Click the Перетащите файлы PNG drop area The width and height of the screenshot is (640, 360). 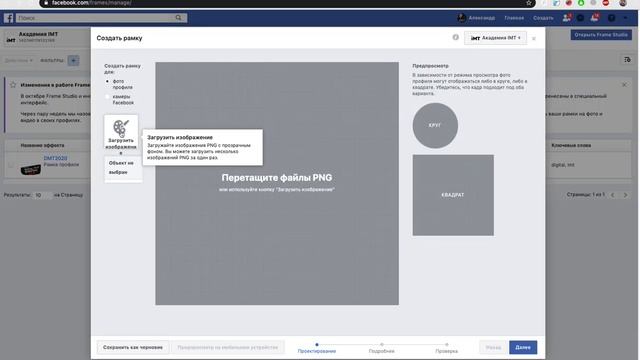pyautogui.click(x=277, y=183)
